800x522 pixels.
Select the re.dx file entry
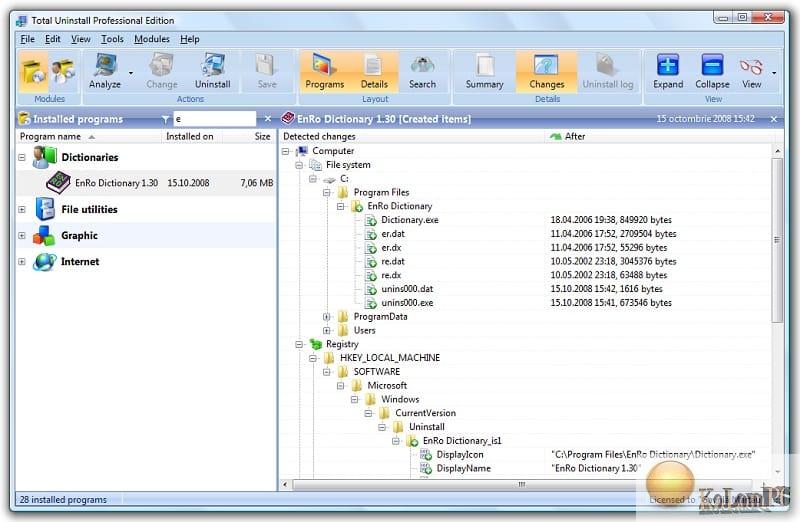coord(391,275)
